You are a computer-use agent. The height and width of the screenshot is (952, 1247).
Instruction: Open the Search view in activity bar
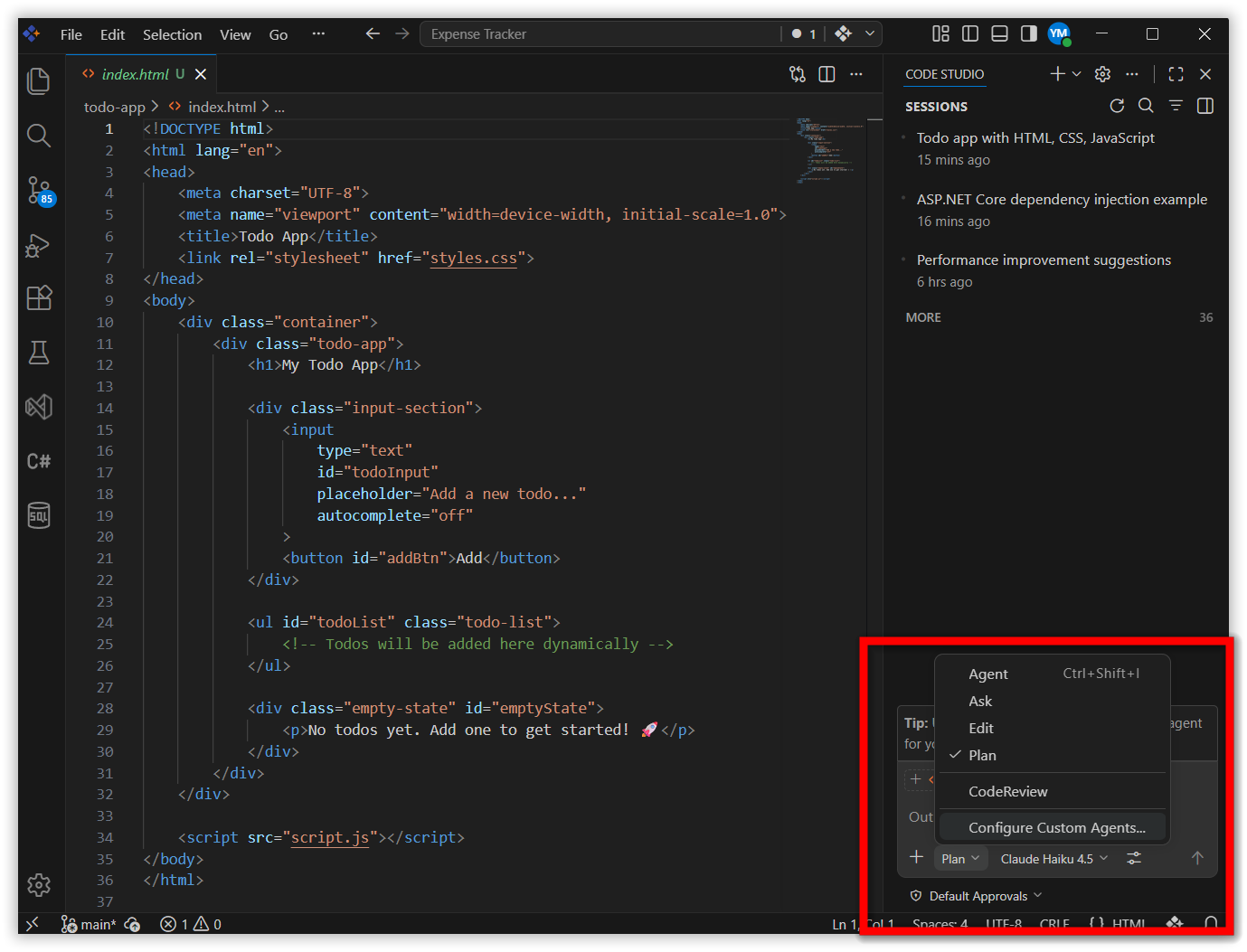click(38, 136)
